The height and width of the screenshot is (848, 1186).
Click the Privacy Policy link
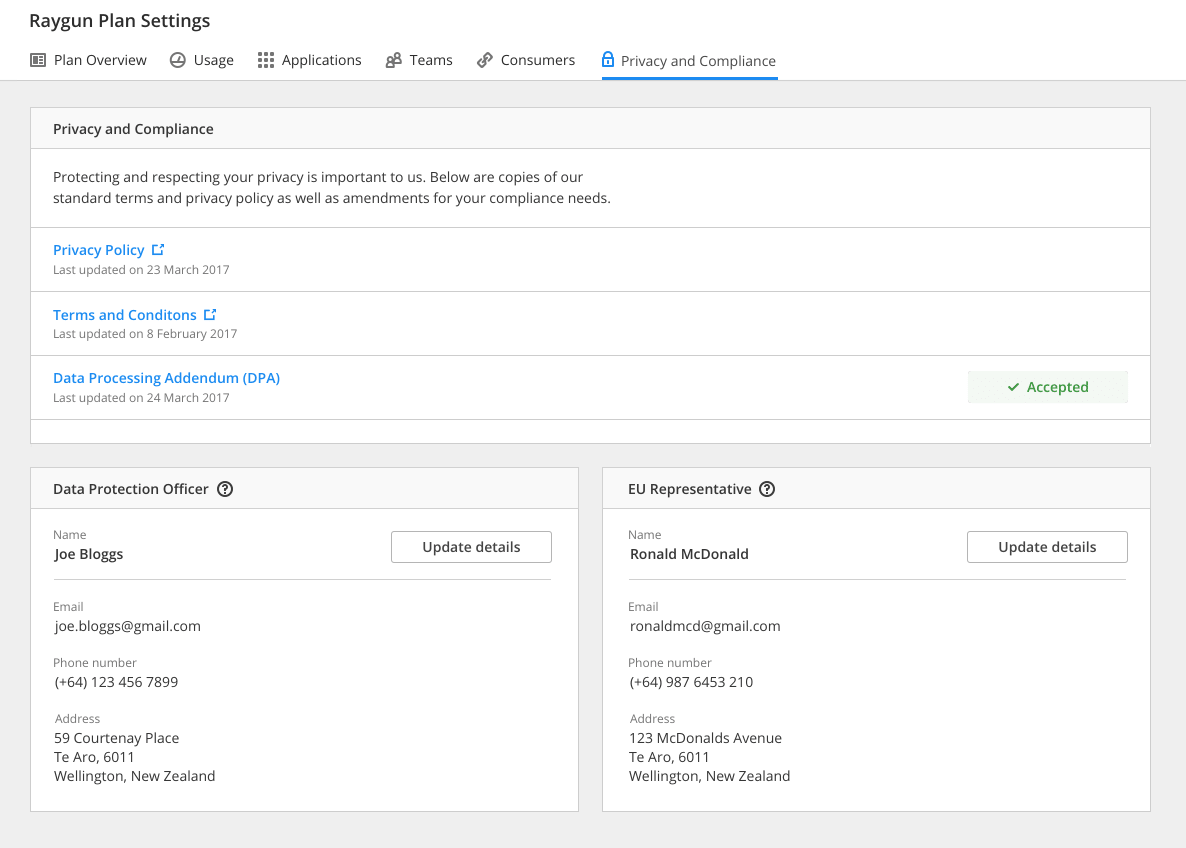tap(98, 249)
